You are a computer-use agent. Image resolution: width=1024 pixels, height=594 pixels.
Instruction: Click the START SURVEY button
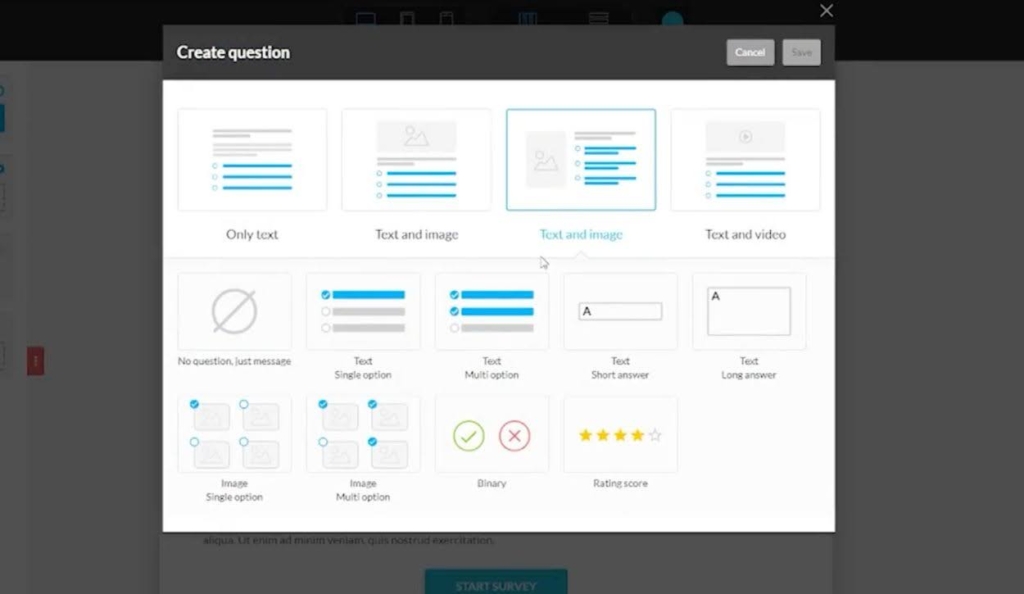tap(496, 584)
